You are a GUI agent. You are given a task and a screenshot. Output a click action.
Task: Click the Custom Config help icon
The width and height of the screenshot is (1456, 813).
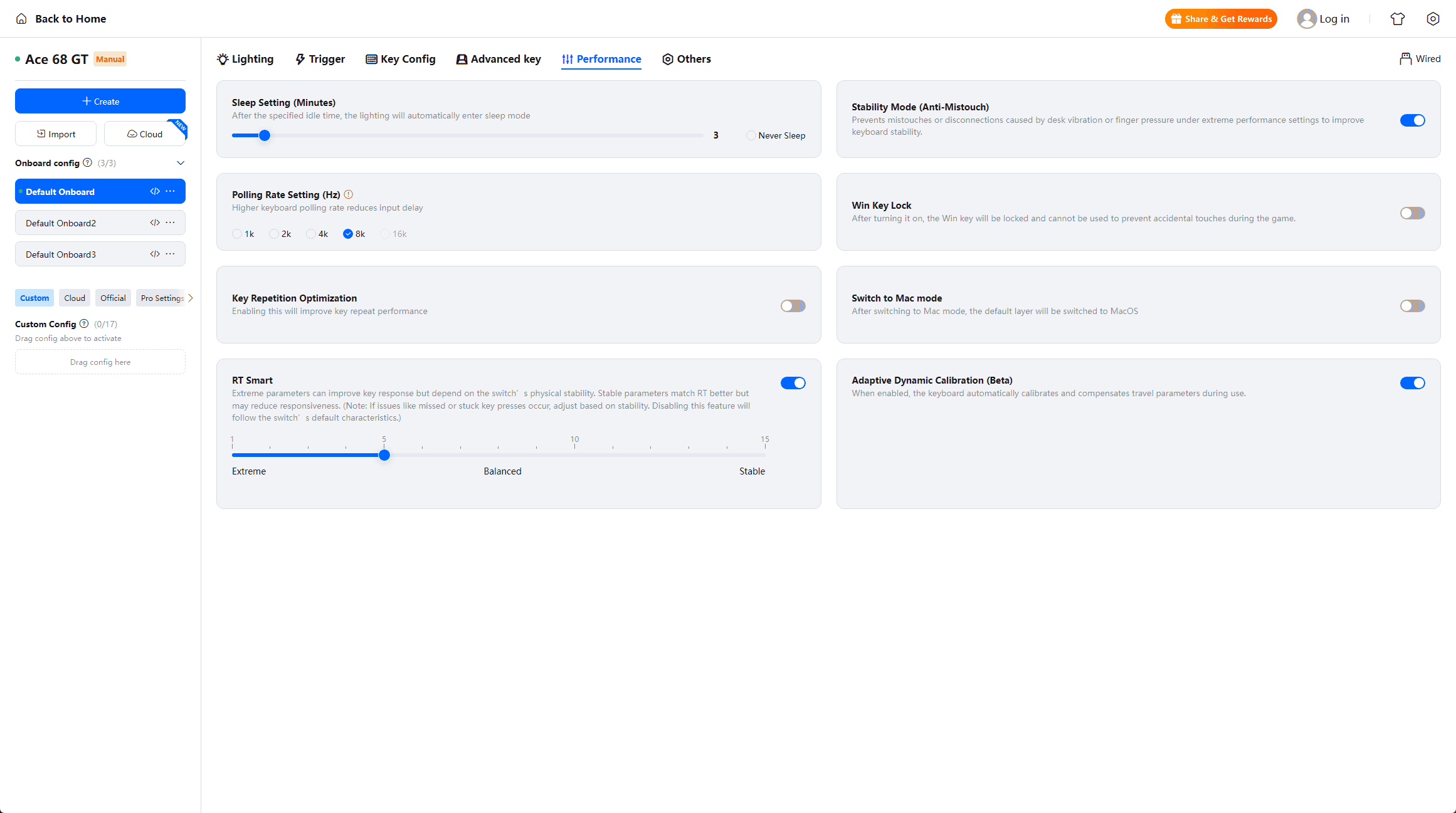(x=84, y=323)
